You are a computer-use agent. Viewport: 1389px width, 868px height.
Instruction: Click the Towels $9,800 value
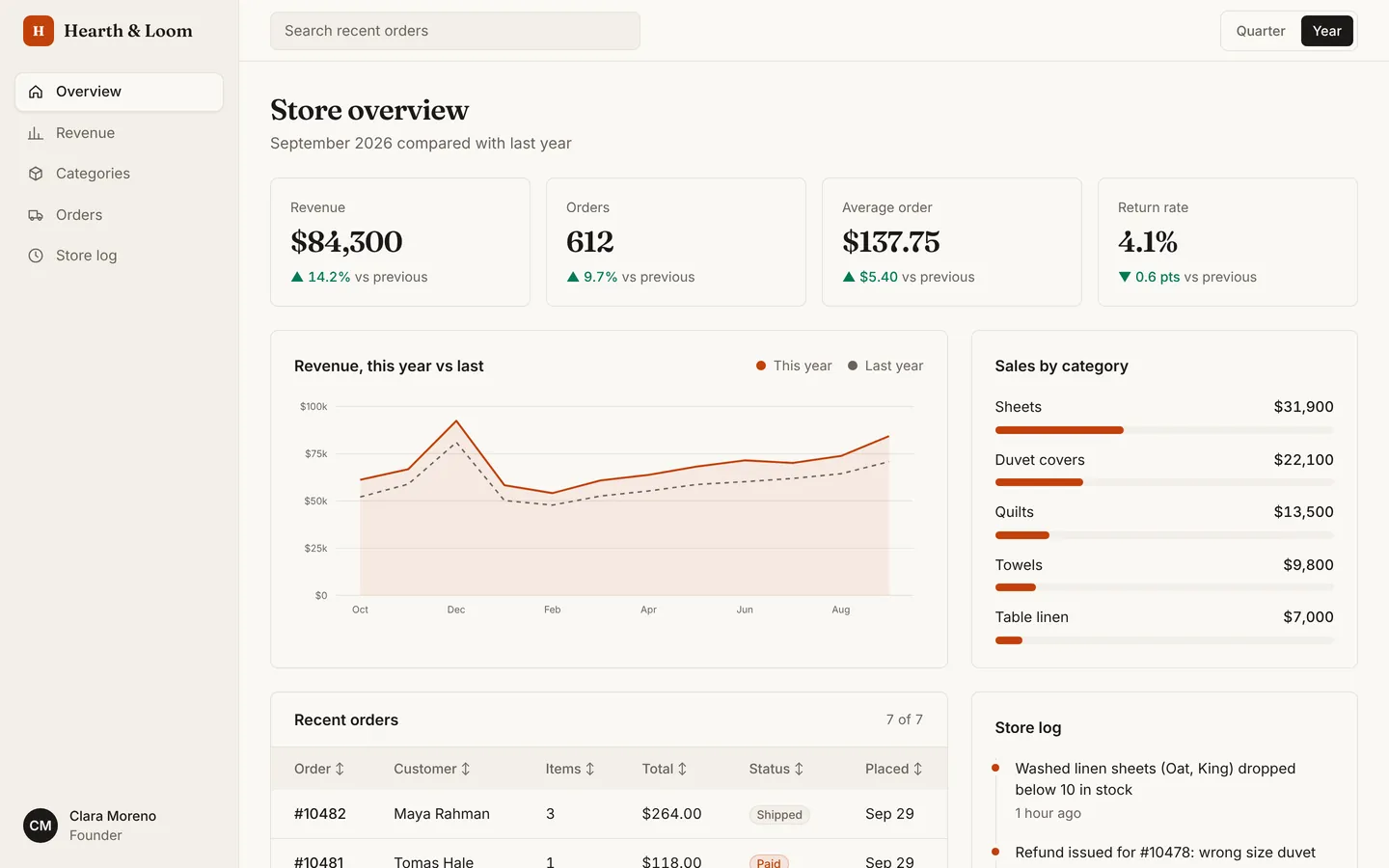(x=1308, y=565)
